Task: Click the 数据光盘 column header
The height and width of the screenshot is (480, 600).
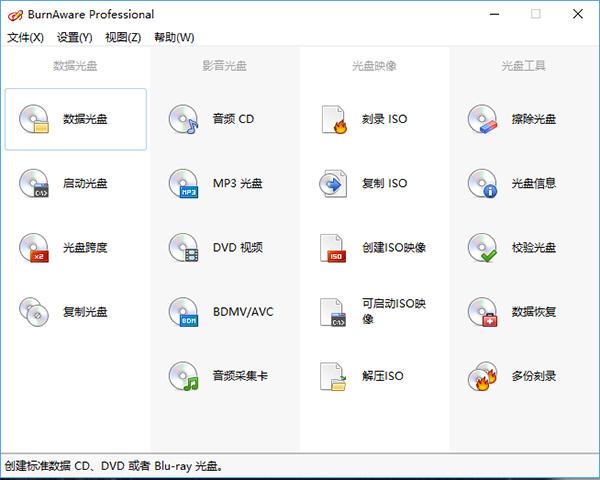Action: click(x=75, y=66)
